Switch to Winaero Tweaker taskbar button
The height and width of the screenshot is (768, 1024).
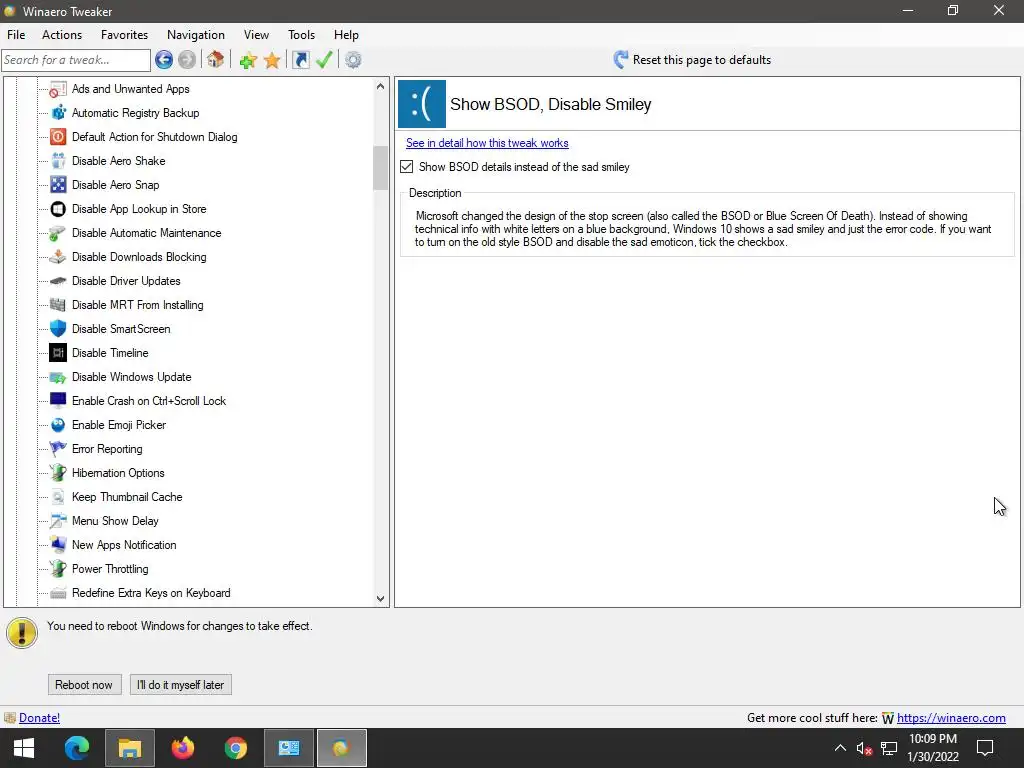(x=342, y=748)
